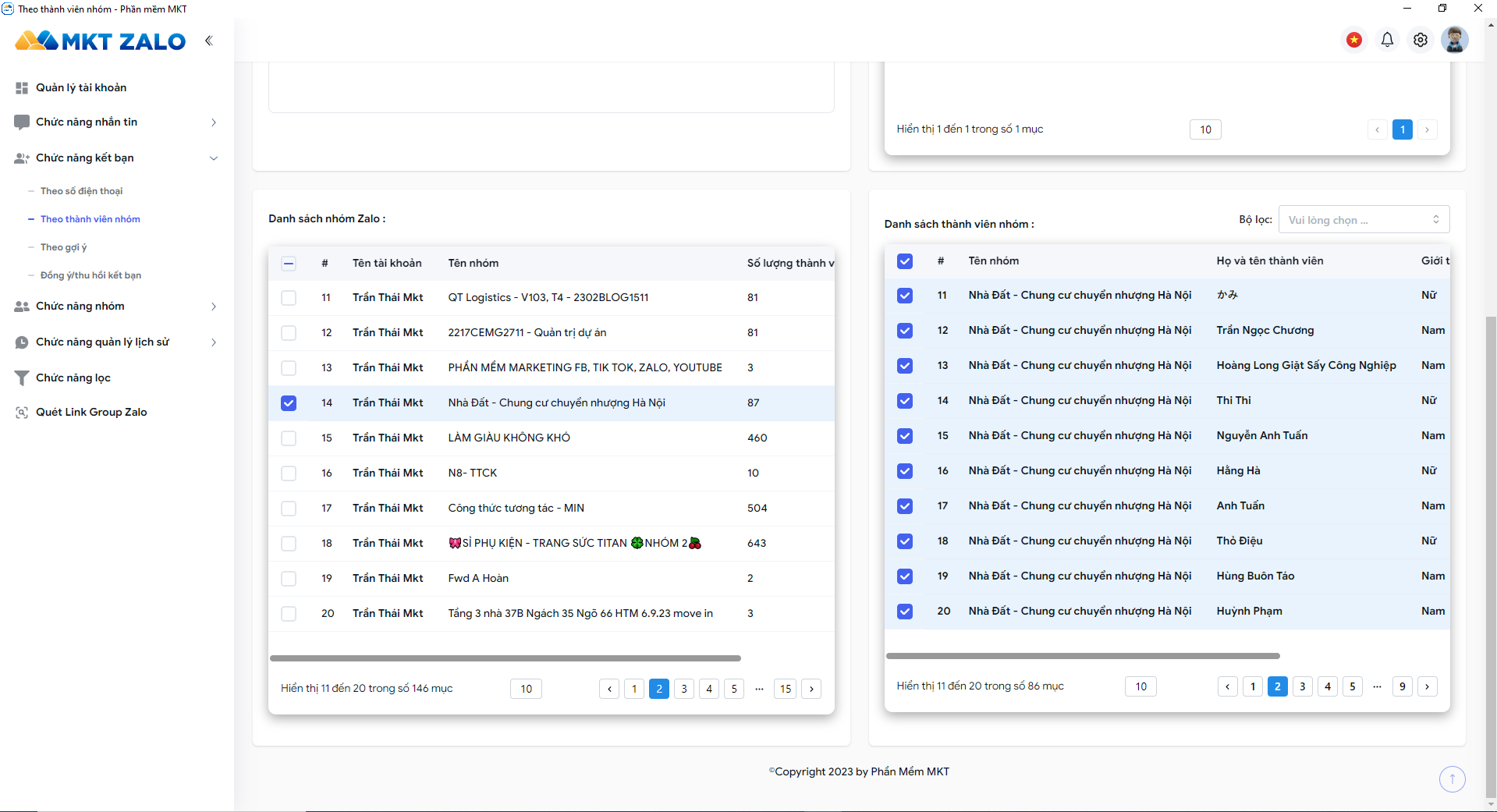Open Quản lý tài khoản menu item
This screenshot has width=1497, height=812.
(x=80, y=87)
